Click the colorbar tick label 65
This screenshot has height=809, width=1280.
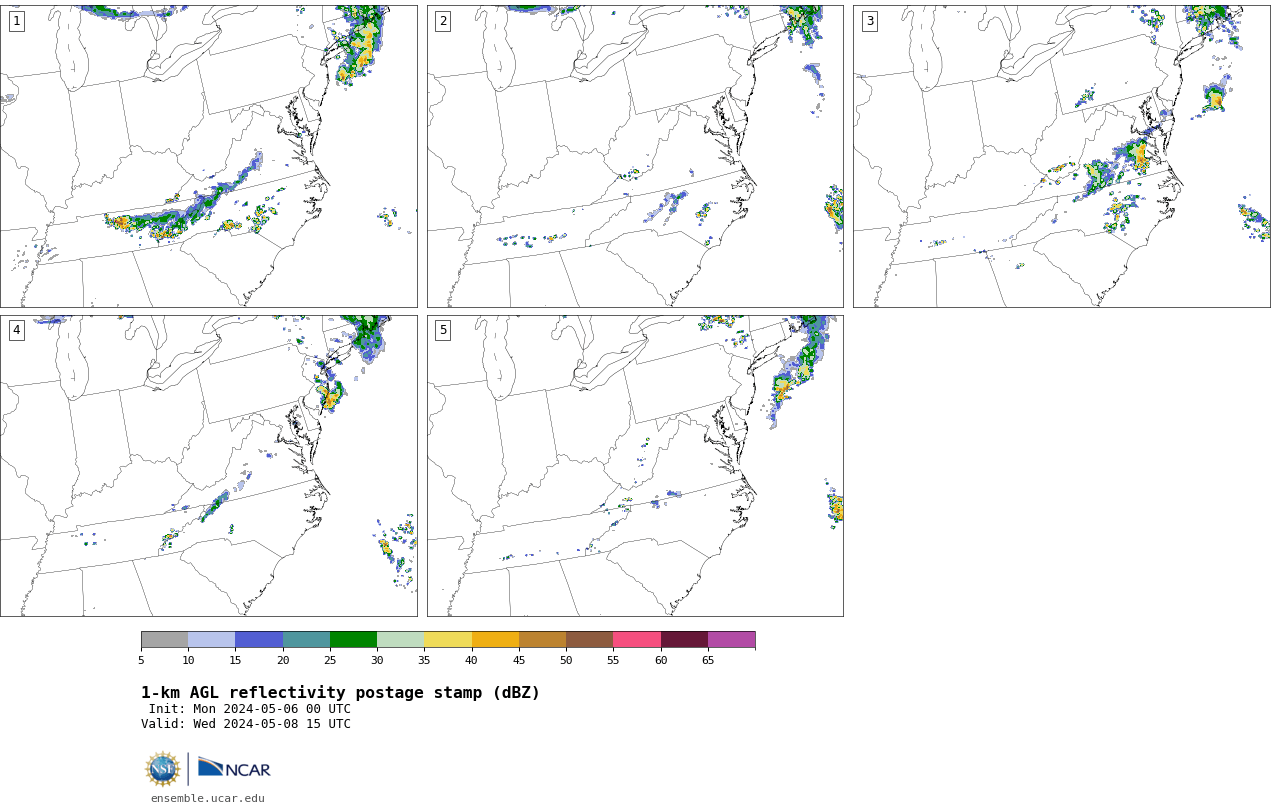[708, 660]
